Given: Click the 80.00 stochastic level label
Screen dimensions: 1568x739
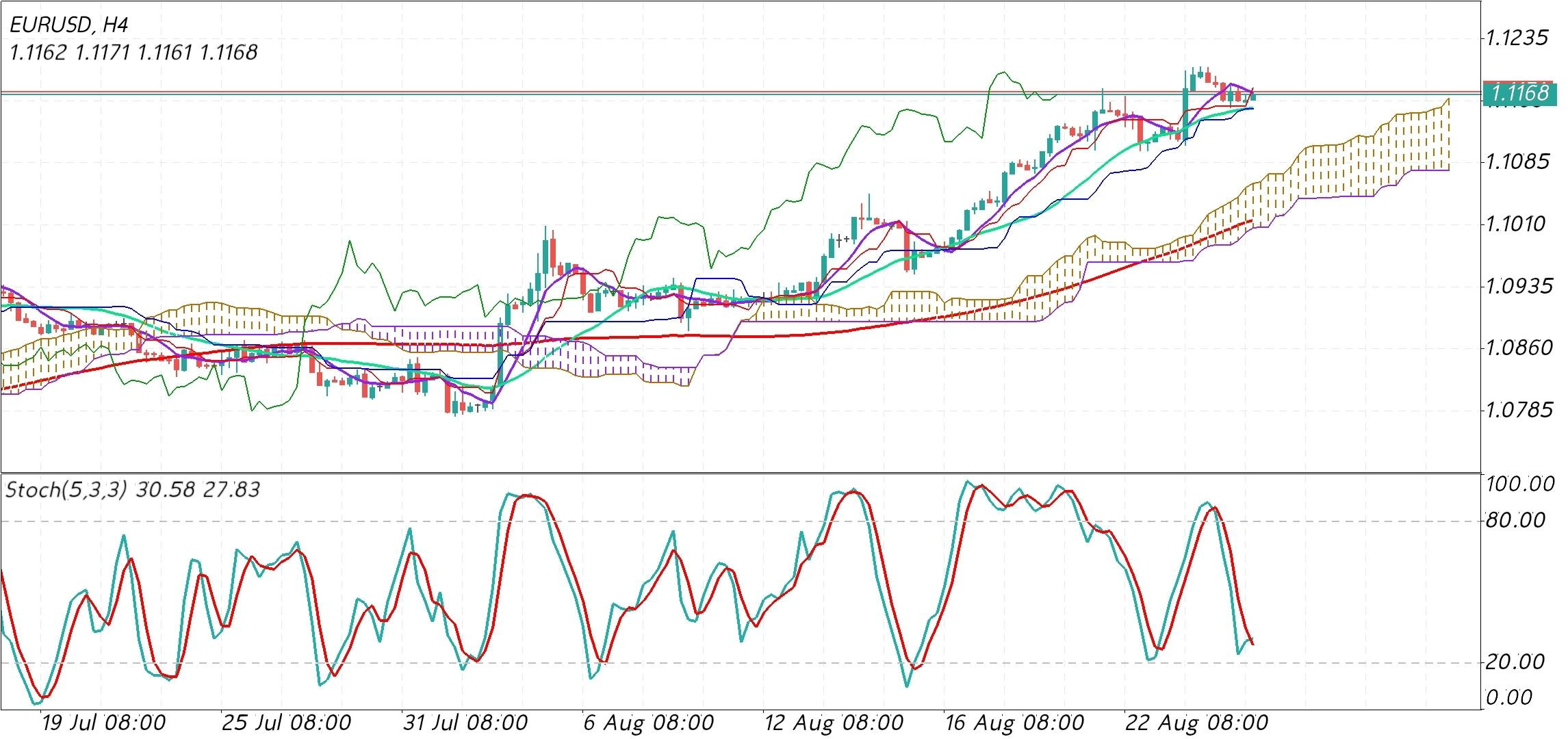Looking at the screenshot, I should 1514,521.
